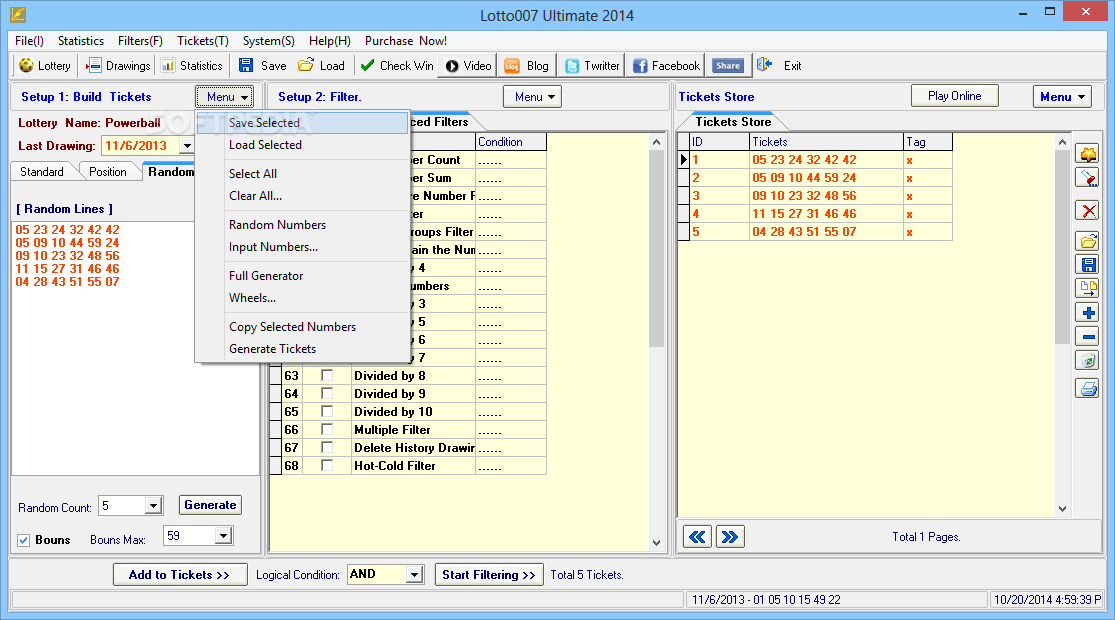This screenshot has width=1115, height=620.
Task: Click the Check Win green checkmark
Action: point(367,65)
